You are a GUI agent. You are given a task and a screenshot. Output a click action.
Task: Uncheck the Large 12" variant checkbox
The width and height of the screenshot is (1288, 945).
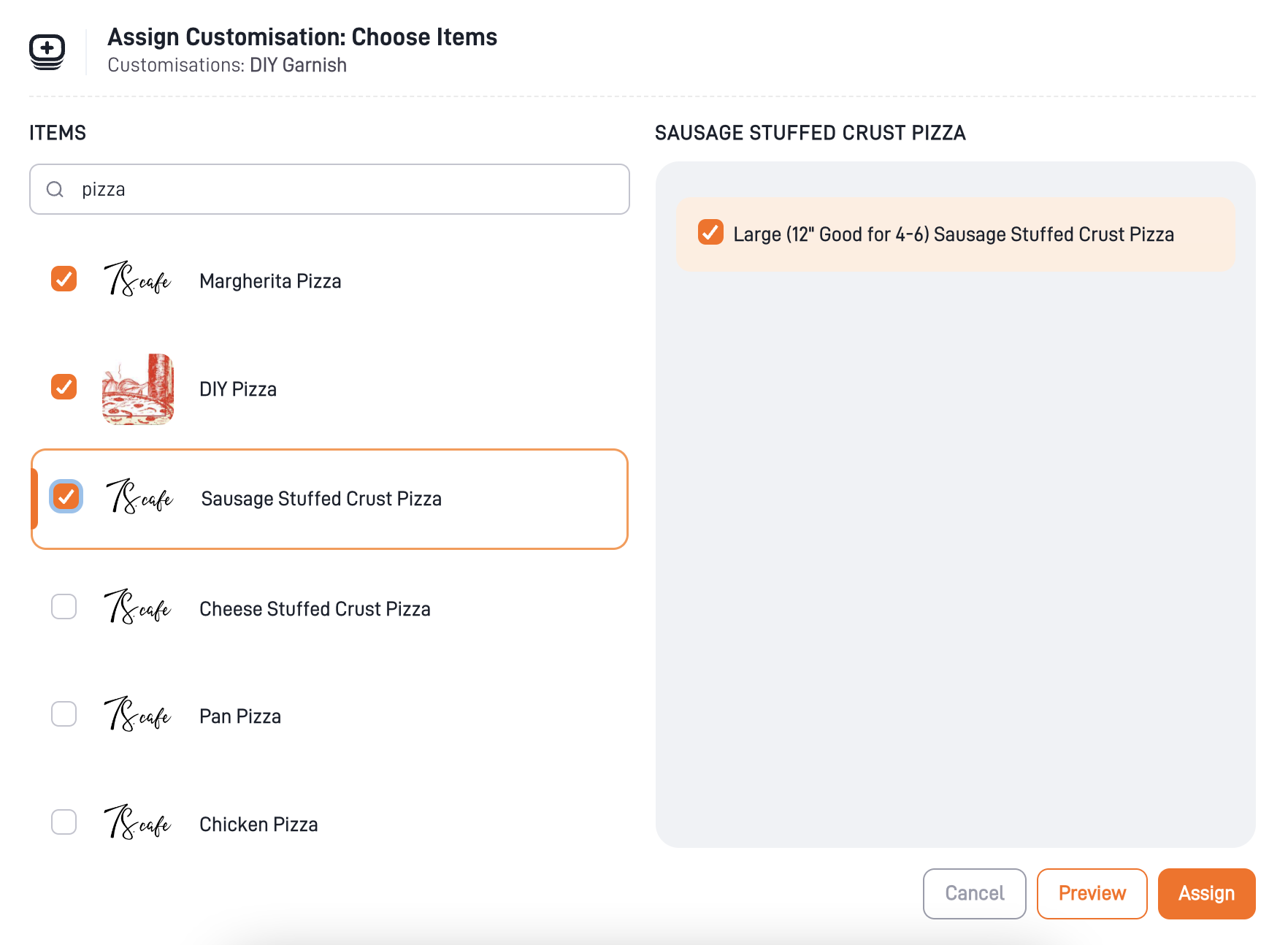(x=710, y=232)
